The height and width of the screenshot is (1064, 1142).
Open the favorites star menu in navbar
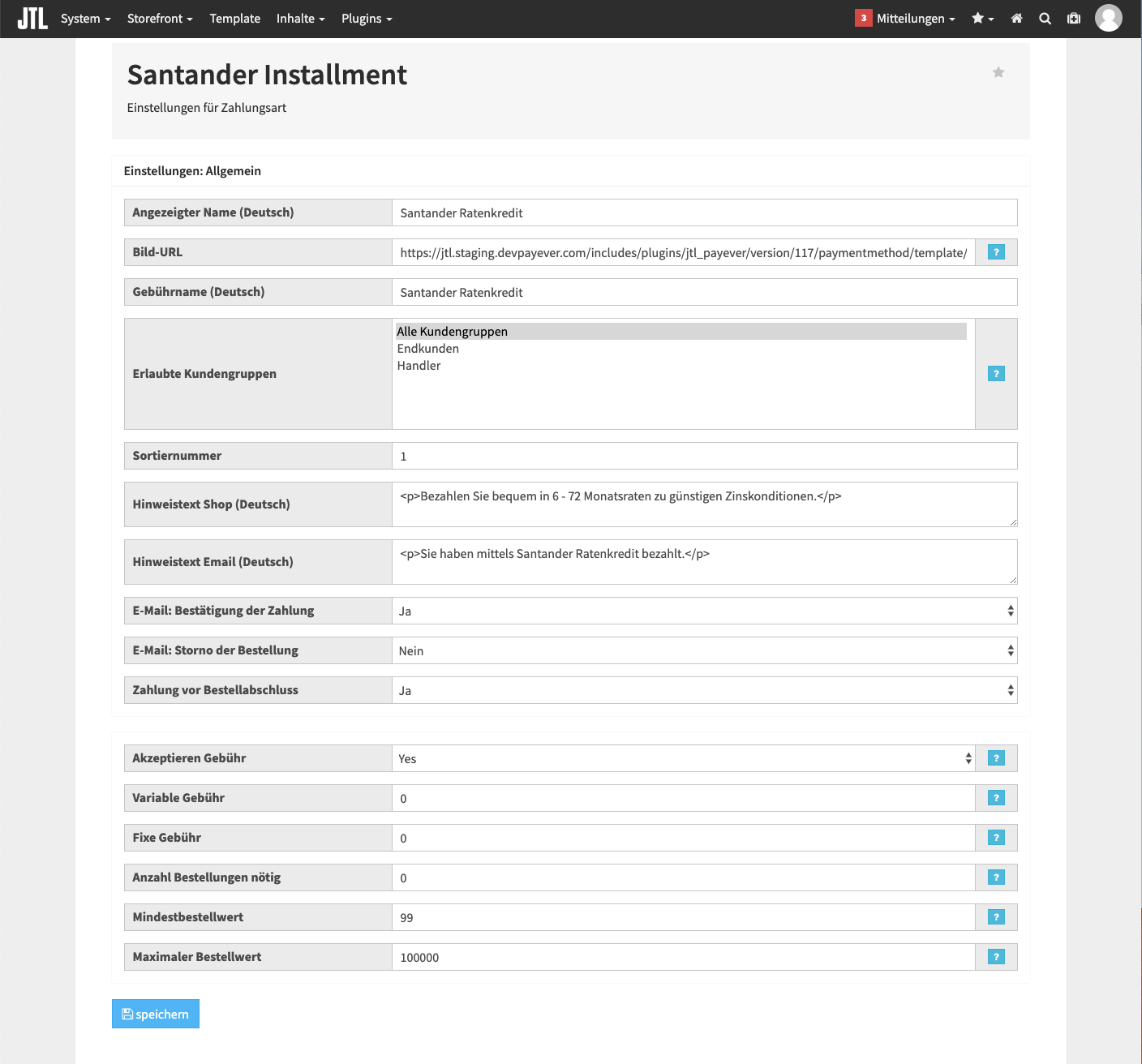pos(982,19)
